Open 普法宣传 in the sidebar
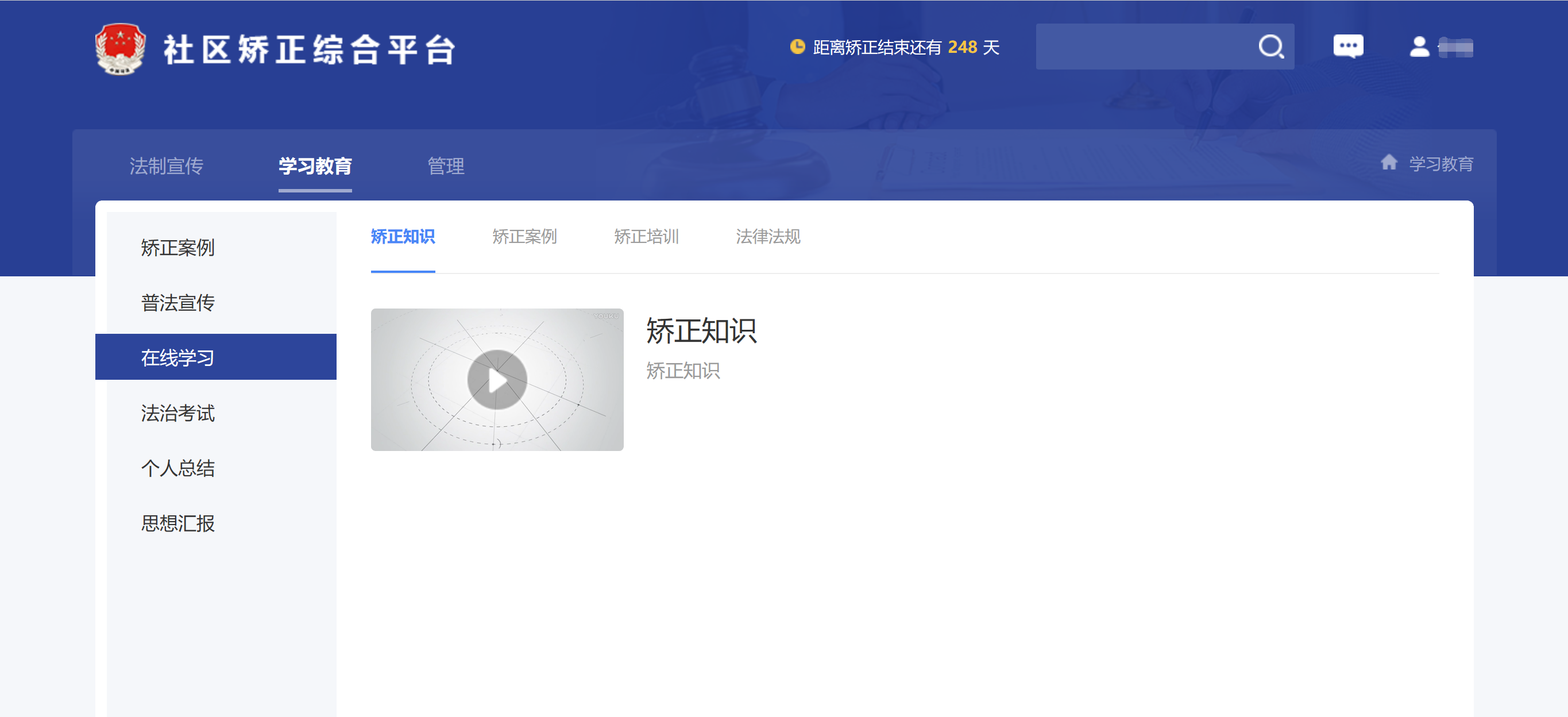The width and height of the screenshot is (1568, 717). [x=177, y=303]
